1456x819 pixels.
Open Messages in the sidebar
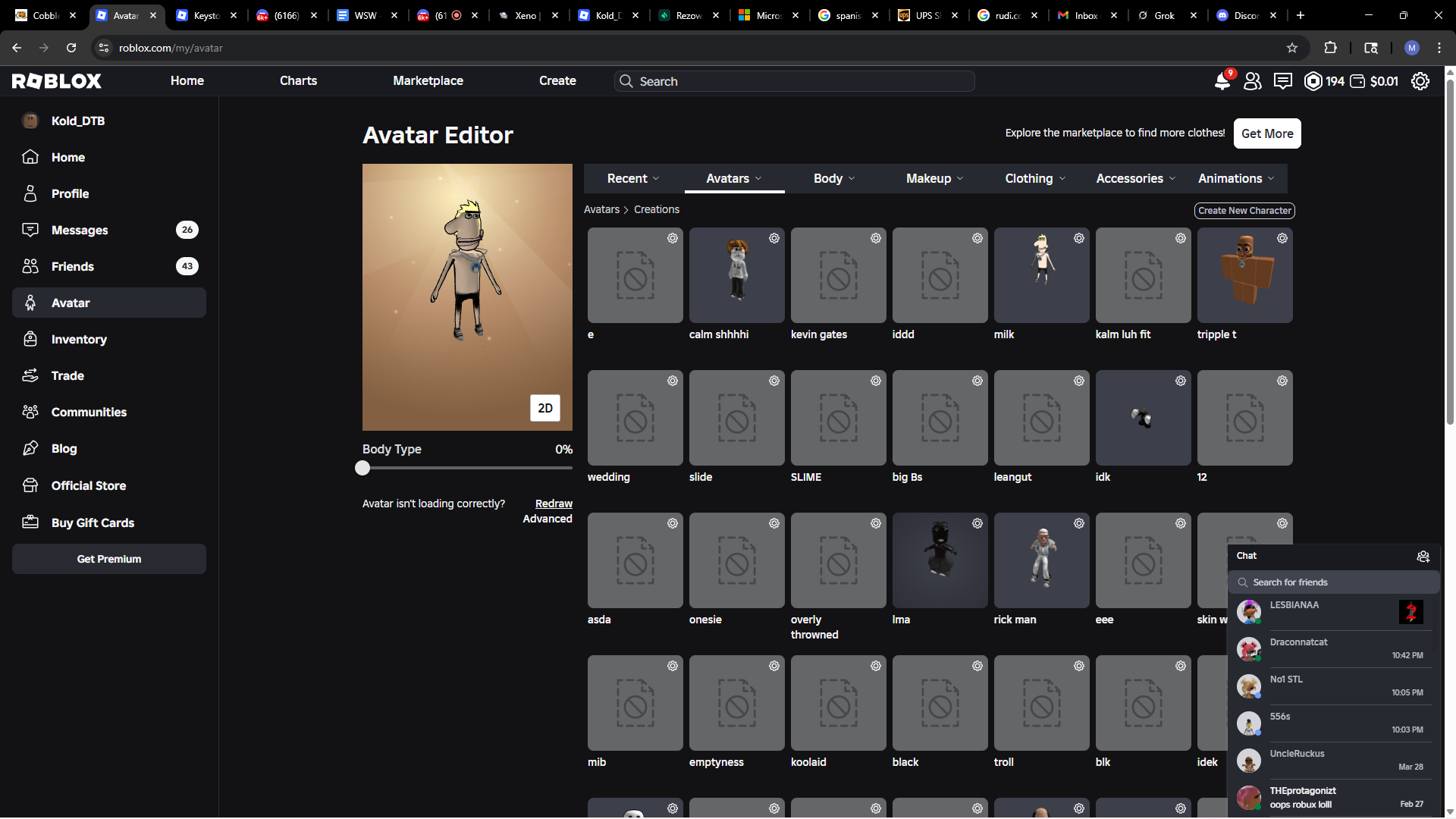point(109,230)
